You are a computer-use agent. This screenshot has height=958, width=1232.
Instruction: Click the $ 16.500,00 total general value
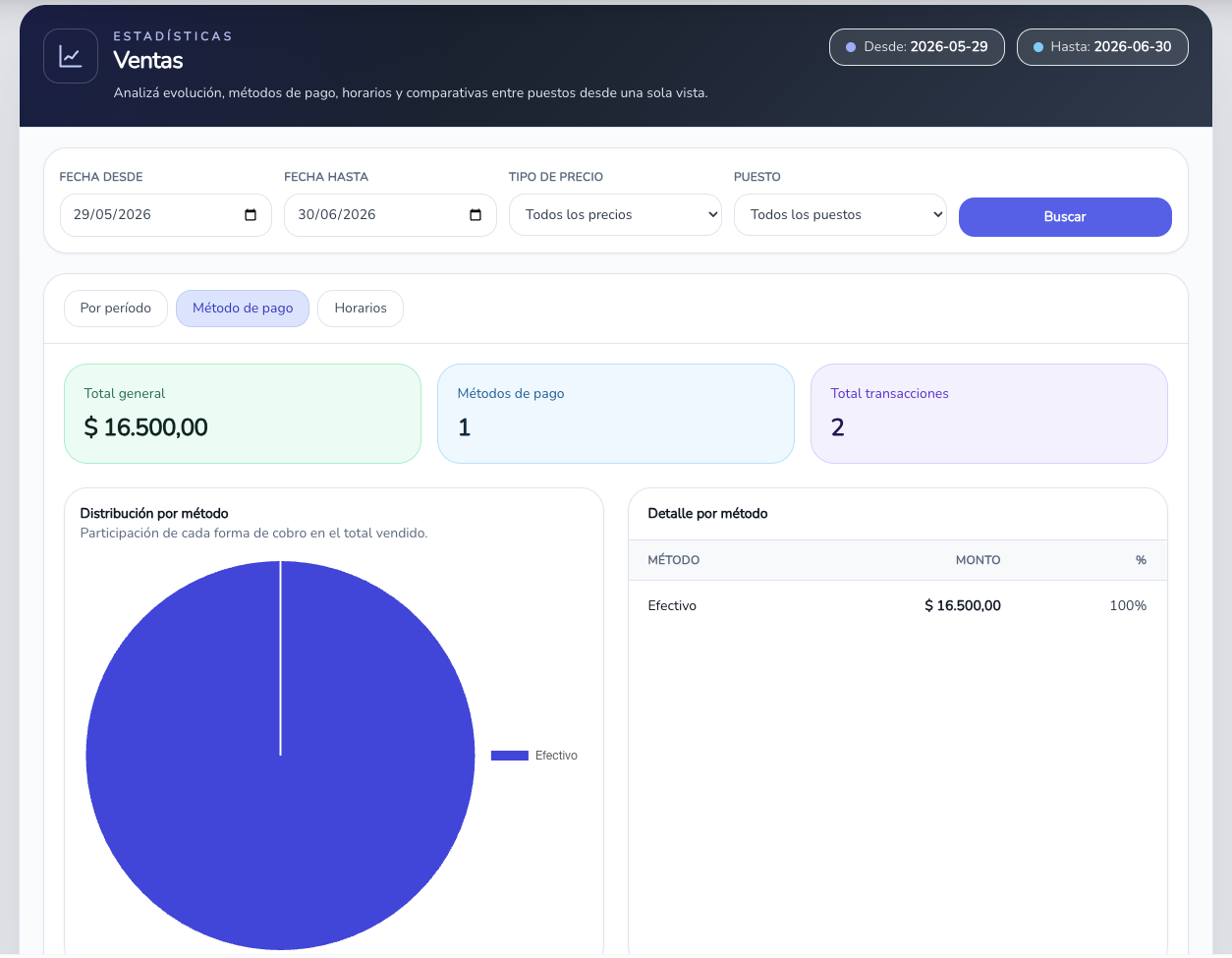pyautogui.click(x=146, y=427)
